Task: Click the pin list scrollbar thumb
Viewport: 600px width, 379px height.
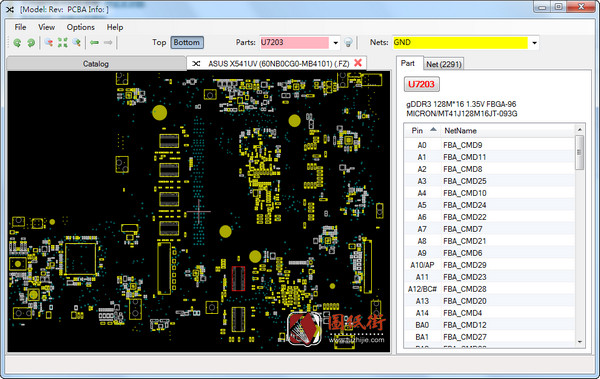Action: click(579, 152)
